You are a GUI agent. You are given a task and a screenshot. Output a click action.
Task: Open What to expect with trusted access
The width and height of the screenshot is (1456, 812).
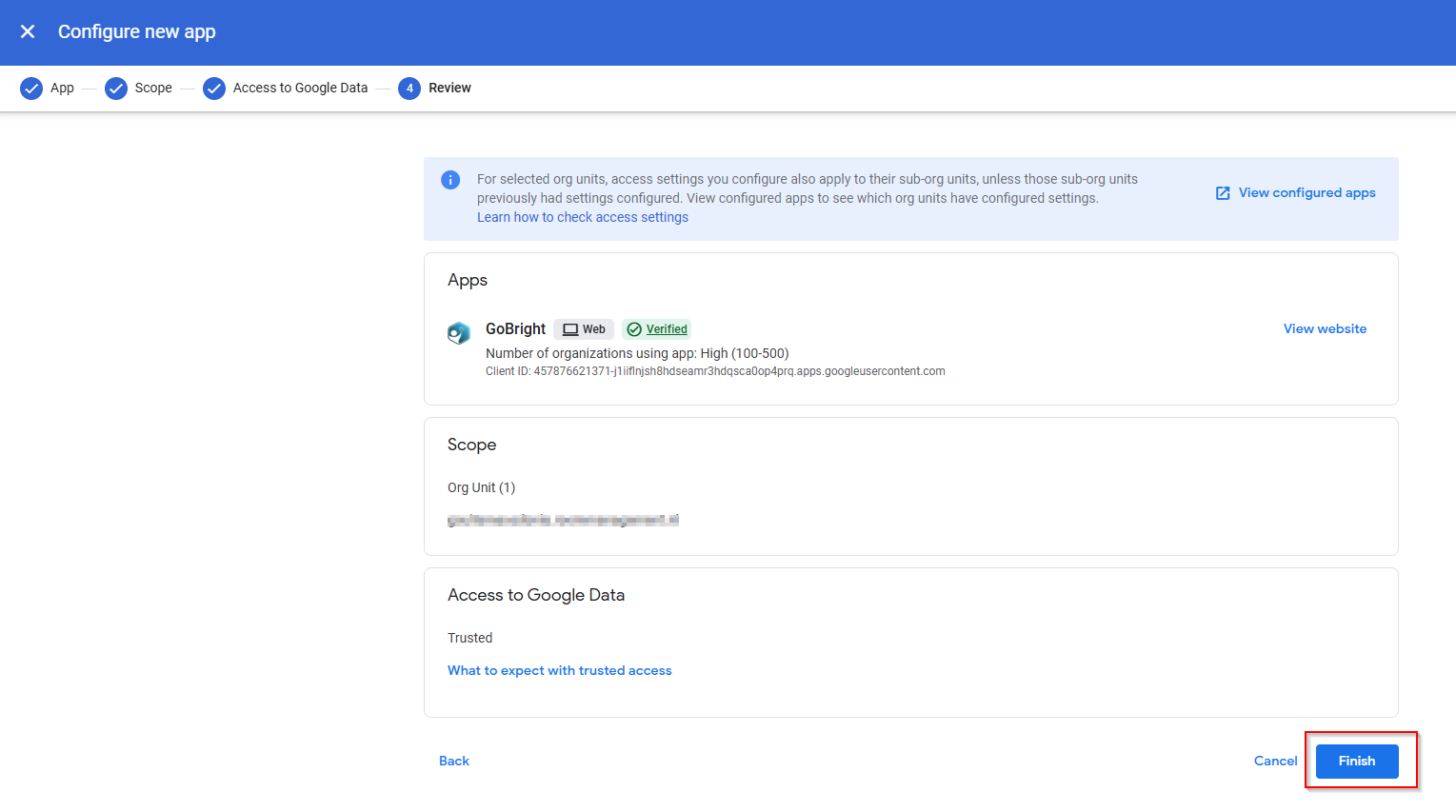click(x=559, y=670)
